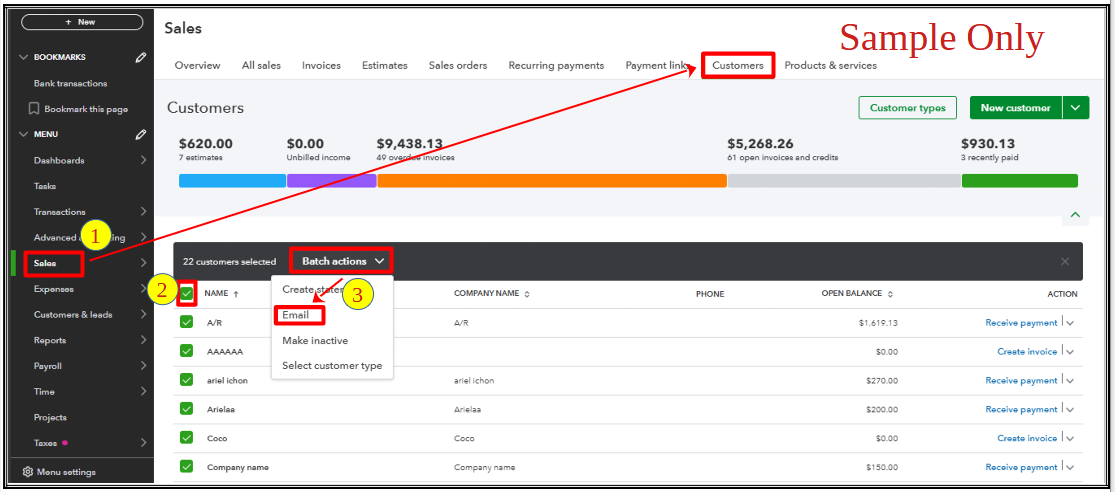The width and height of the screenshot is (1115, 492).
Task: Switch to the Estimates tab
Action: [385, 65]
